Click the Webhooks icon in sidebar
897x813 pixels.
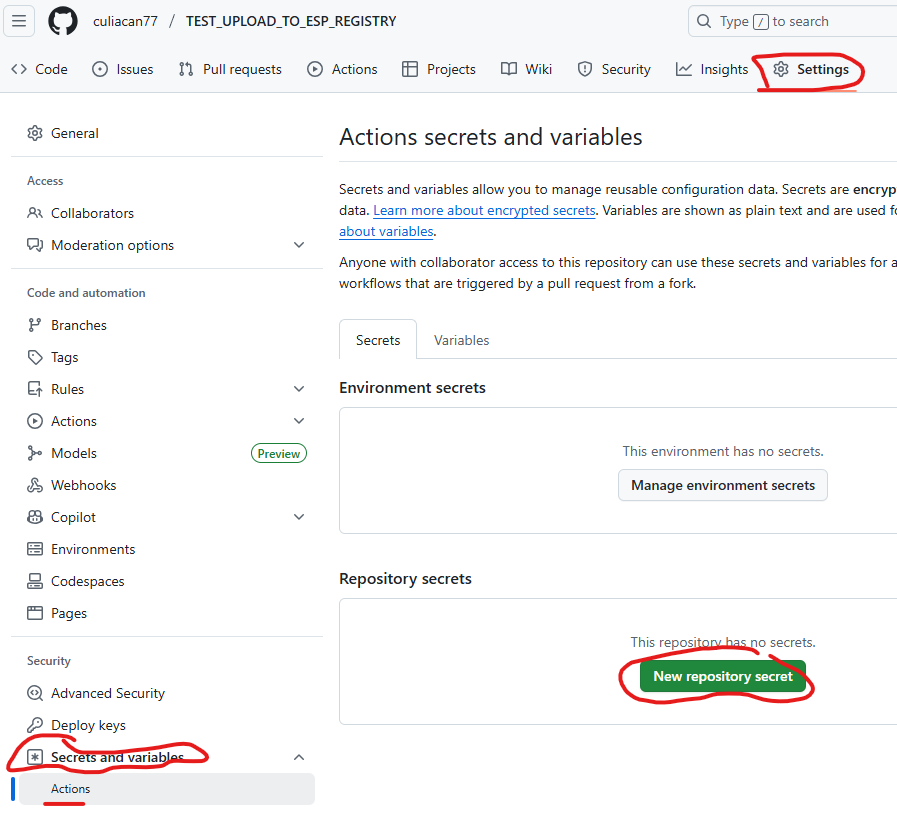pyautogui.click(x=35, y=485)
